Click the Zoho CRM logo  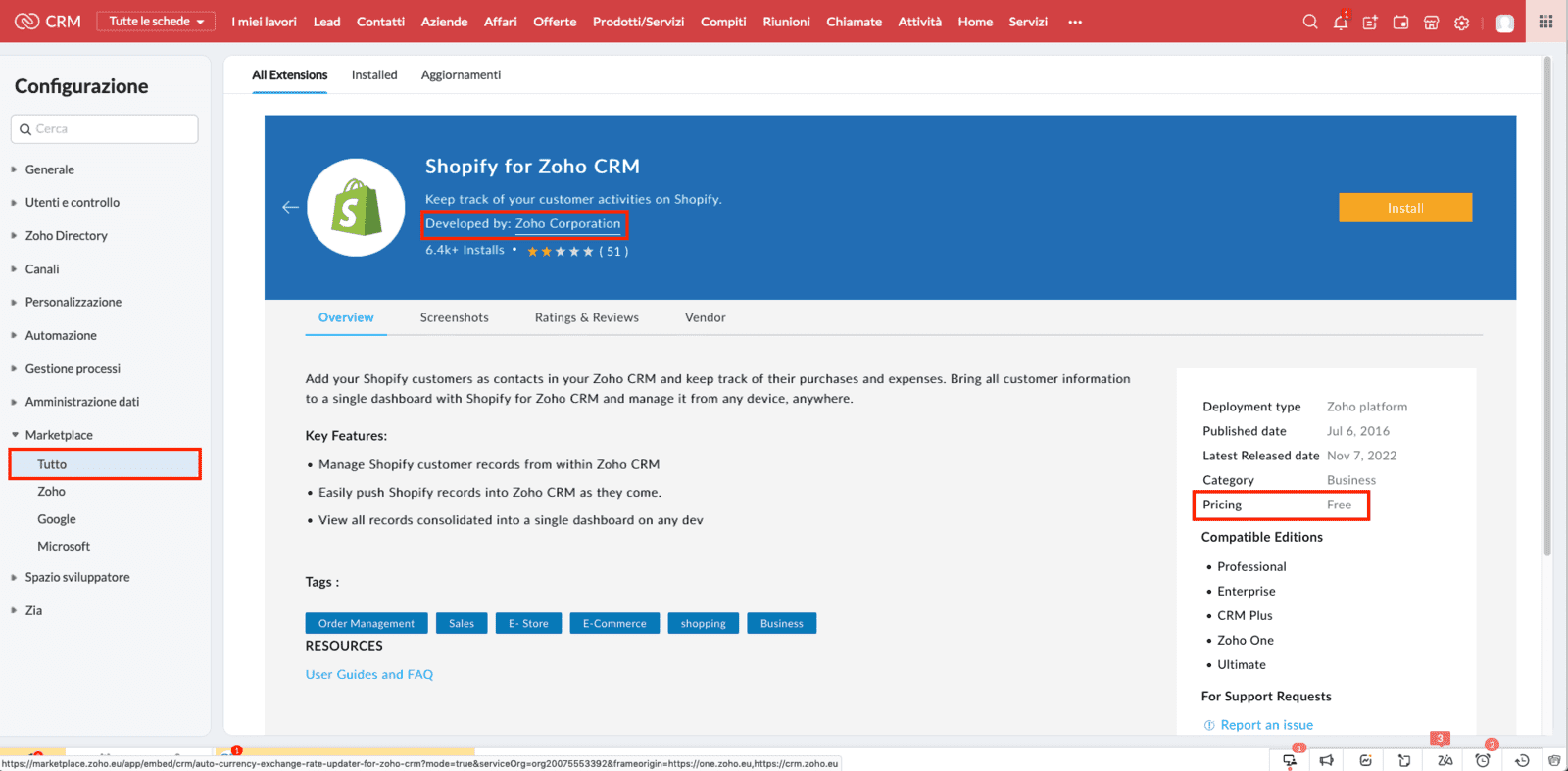pyautogui.click(x=48, y=22)
